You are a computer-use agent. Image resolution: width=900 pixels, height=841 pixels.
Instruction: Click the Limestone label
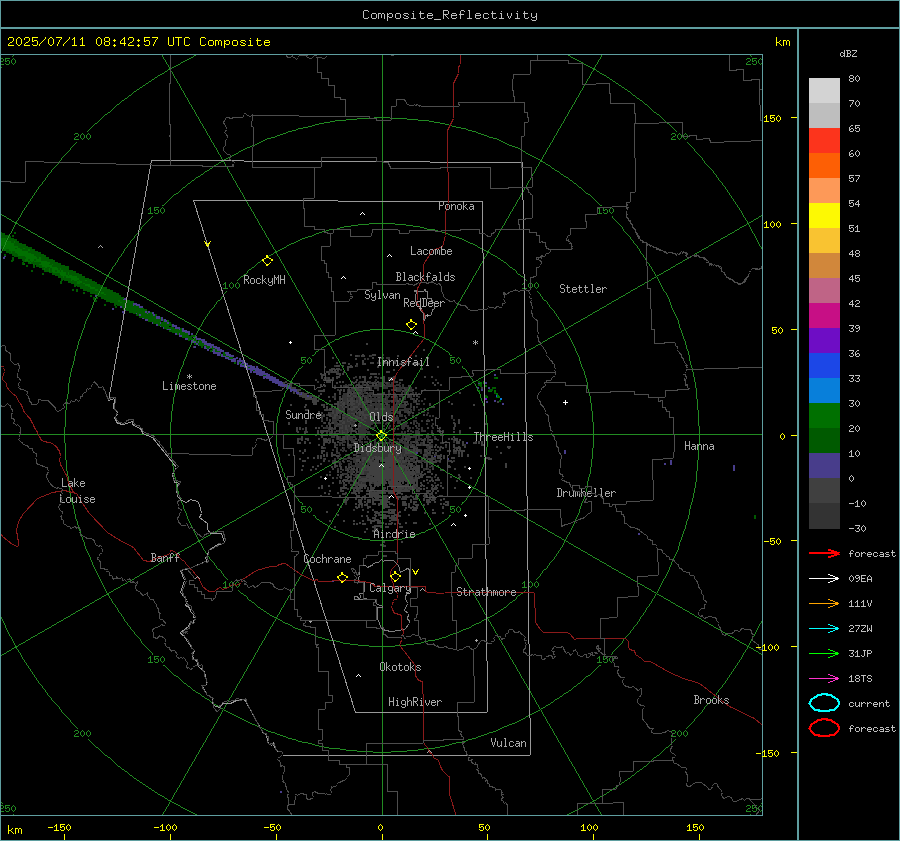click(189, 386)
